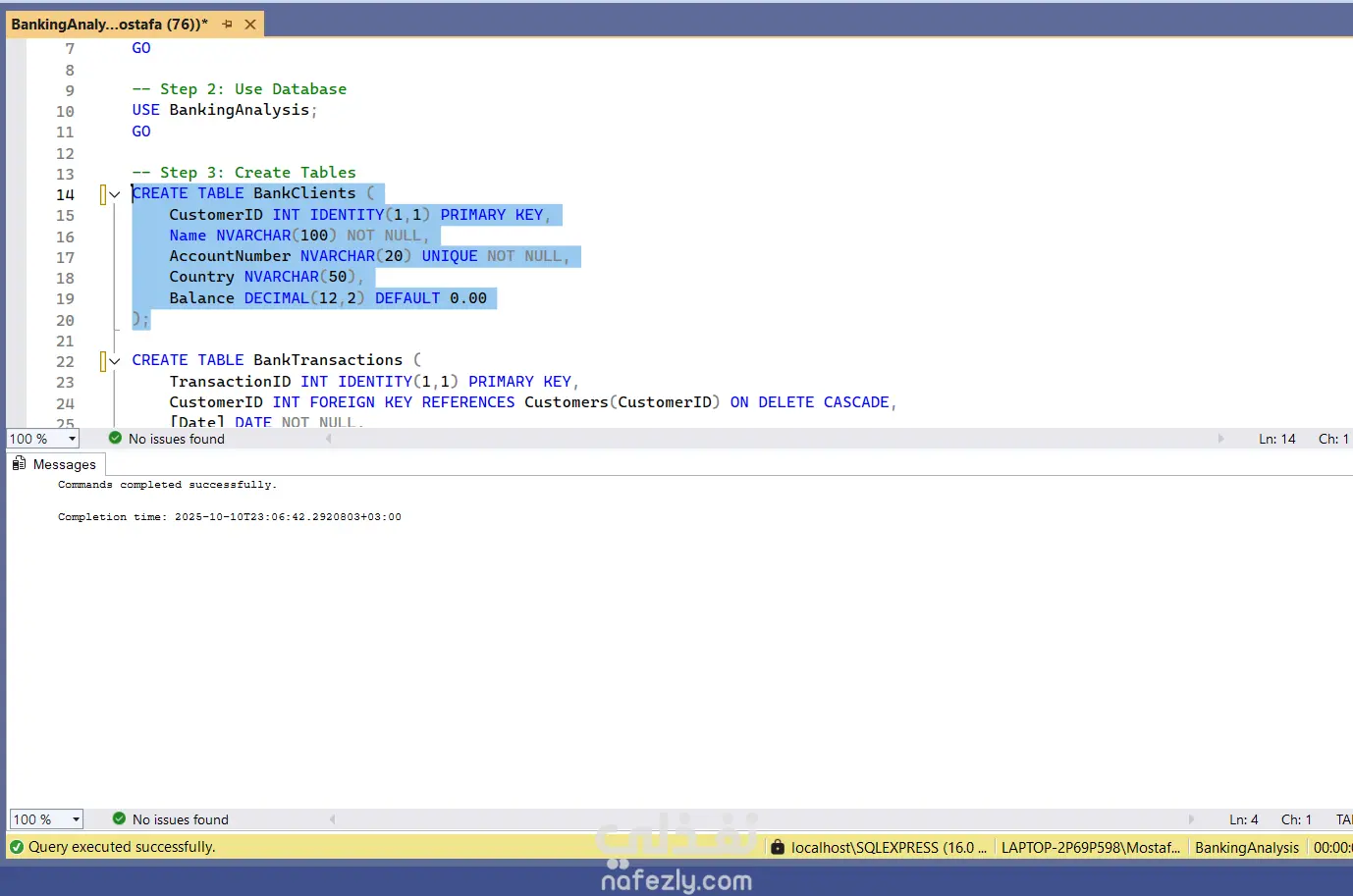Click the TransactionID INT IDENTITY line
The height and width of the screenshot is (896, 1353).
pyautogui.click(x=373, y=382)
